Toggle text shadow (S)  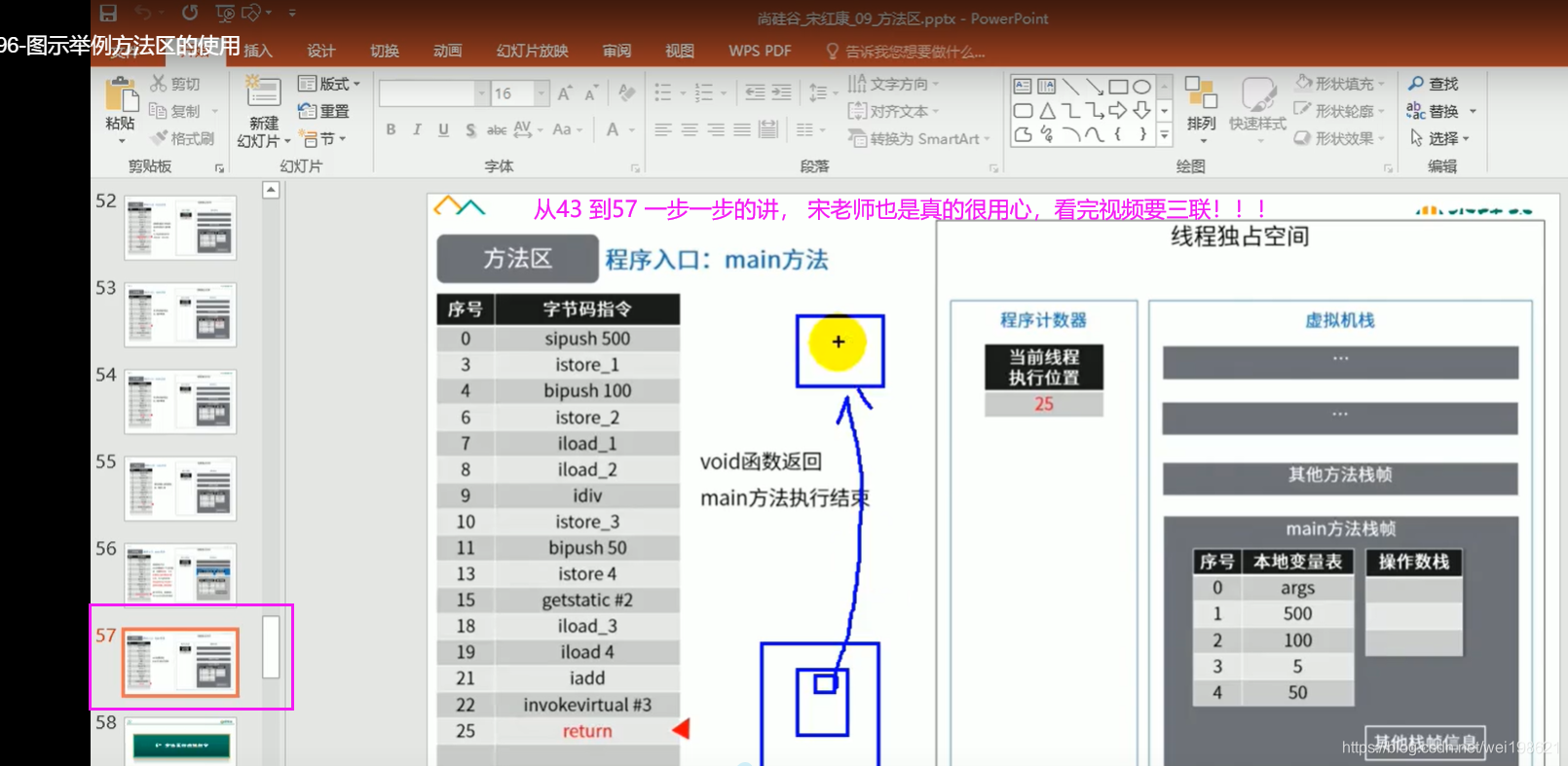pos(470,129)
